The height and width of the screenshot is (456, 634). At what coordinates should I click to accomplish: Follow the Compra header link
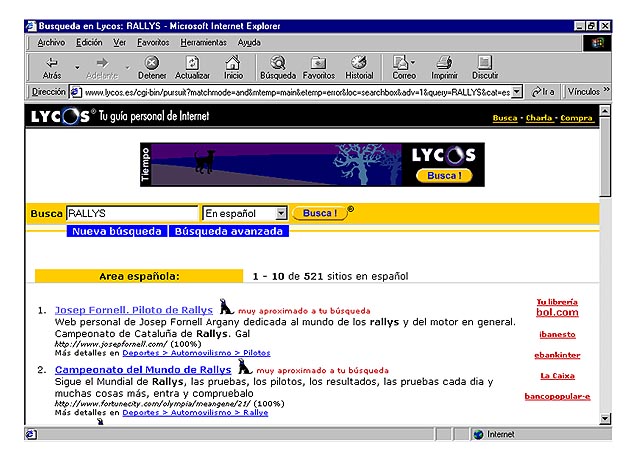point(577,118)
